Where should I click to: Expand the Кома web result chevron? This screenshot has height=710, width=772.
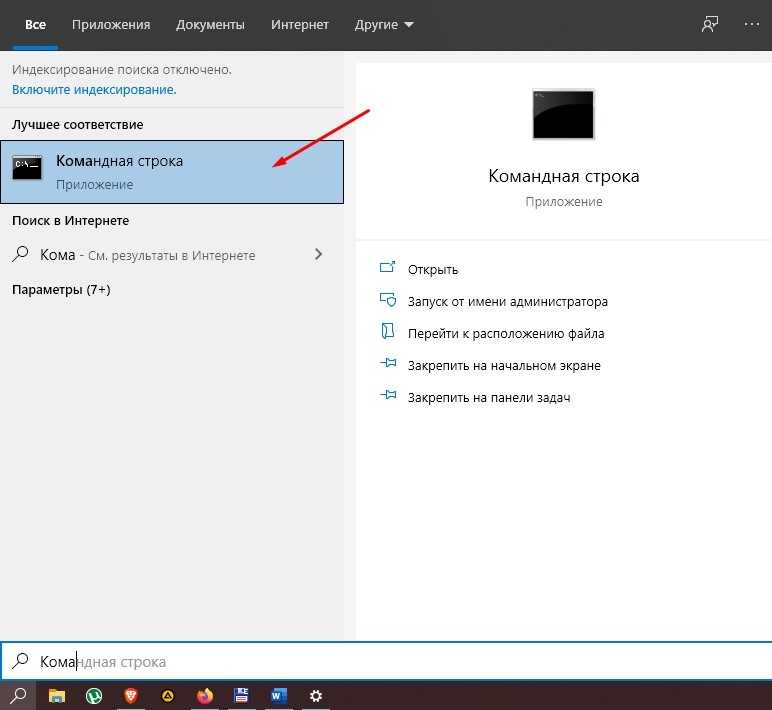(319, 254)
